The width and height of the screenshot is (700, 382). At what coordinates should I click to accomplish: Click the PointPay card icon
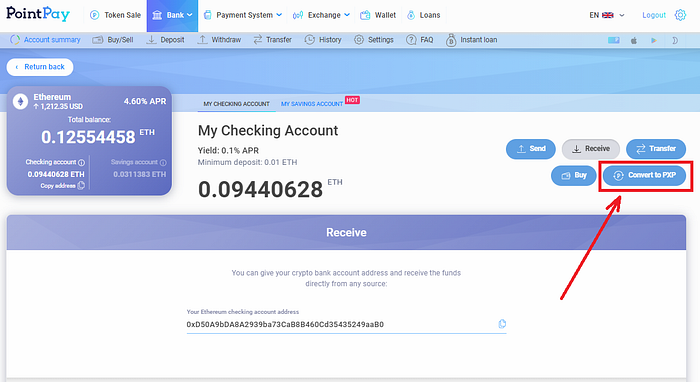pos(614,40)
